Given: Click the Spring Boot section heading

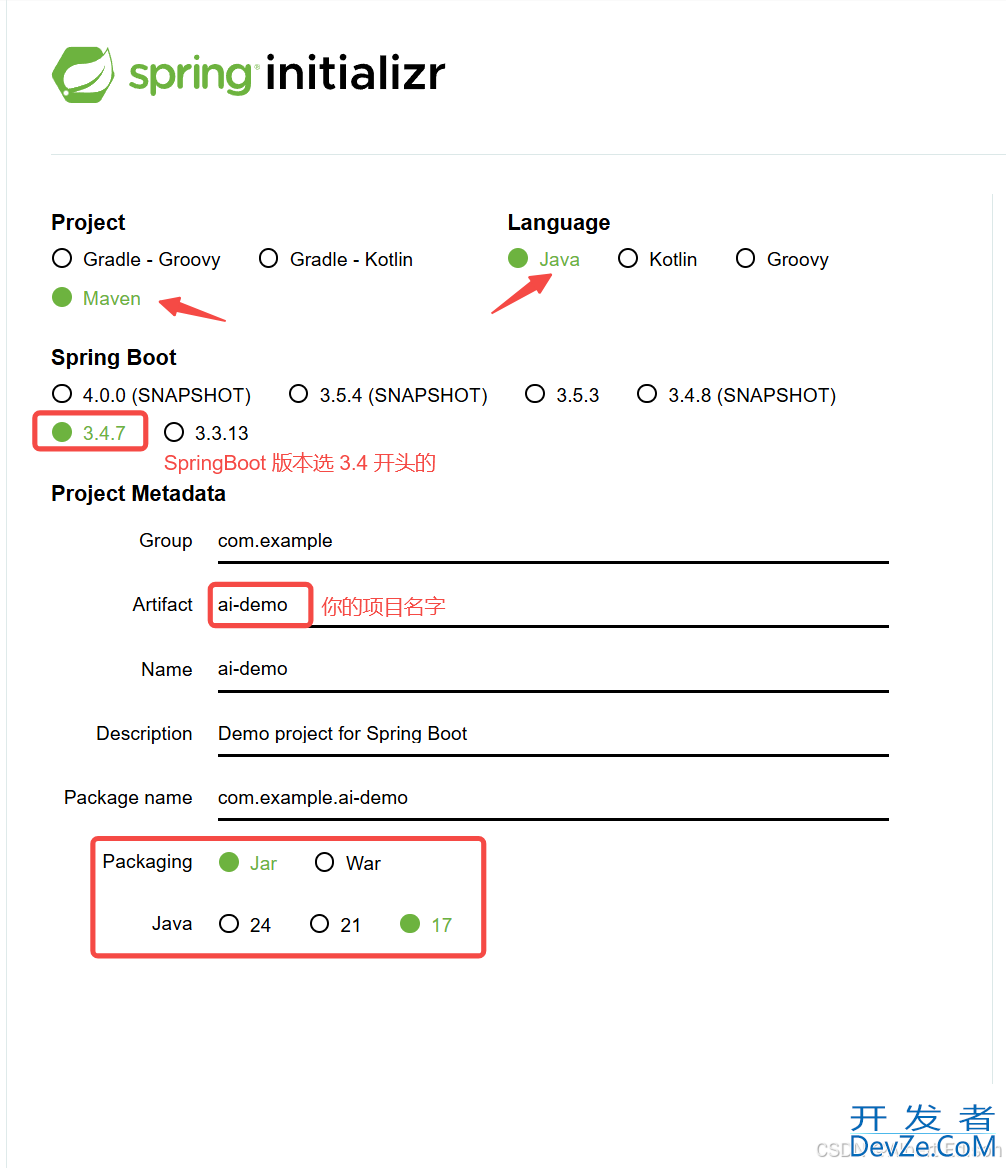Looking at the screenshot, I should 113,358.
